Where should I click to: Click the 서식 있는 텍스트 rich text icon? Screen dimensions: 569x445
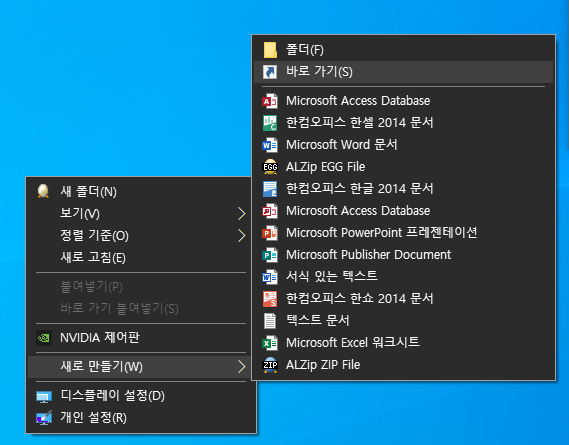(270, 277)
